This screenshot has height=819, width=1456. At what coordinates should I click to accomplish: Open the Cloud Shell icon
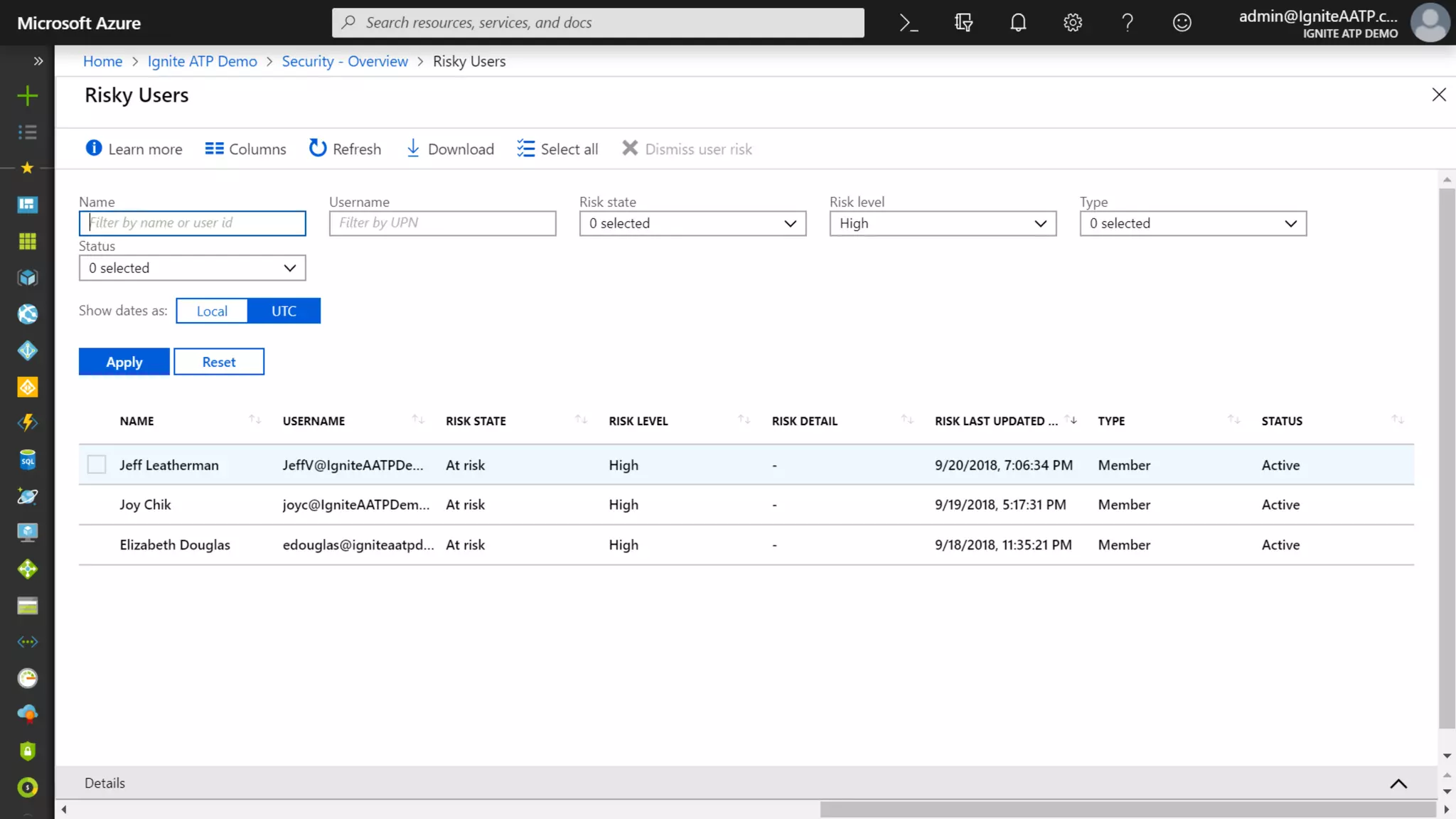click(909, 23)
